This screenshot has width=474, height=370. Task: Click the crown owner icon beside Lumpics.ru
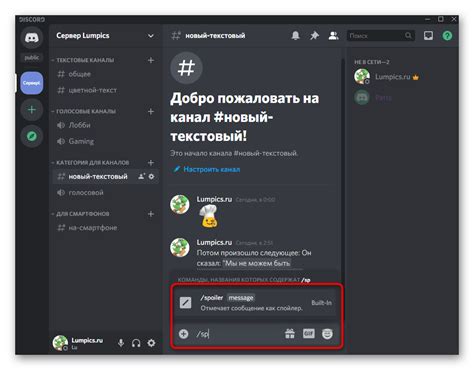[415, 77]
